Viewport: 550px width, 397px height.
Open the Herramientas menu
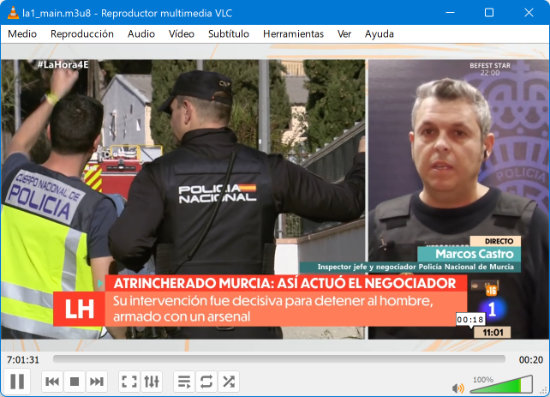(x=293, y=34)
